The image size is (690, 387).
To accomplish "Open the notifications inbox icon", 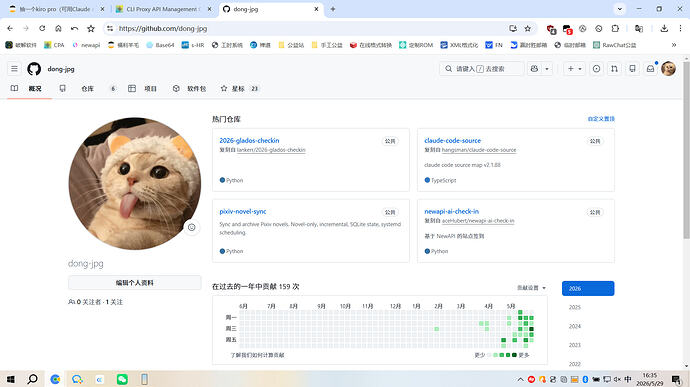I will click(x=650, y=69).
